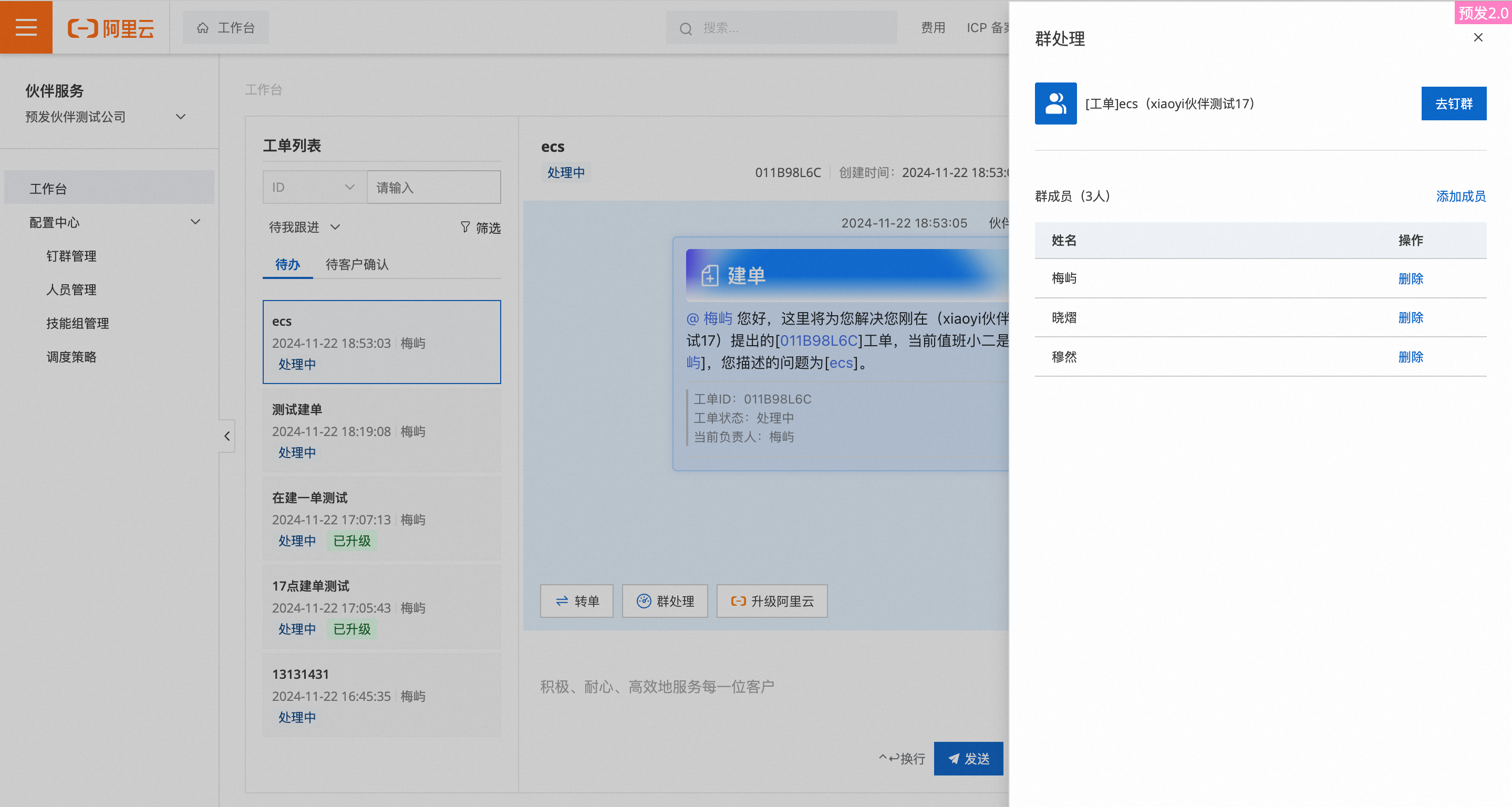1512x807 pixels.
Task: Click the ticket ID 011B98L6C in the header
Action: click(788, 172)
